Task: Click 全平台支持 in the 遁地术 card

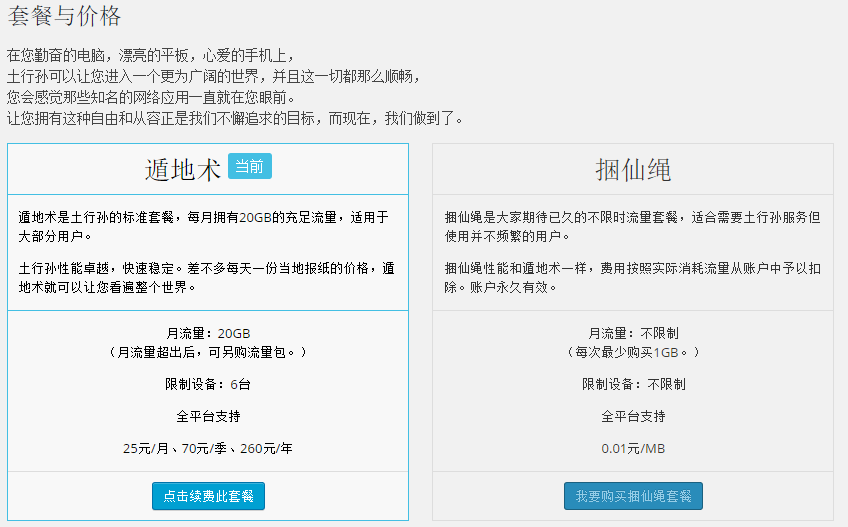Action: pos(208,416)
